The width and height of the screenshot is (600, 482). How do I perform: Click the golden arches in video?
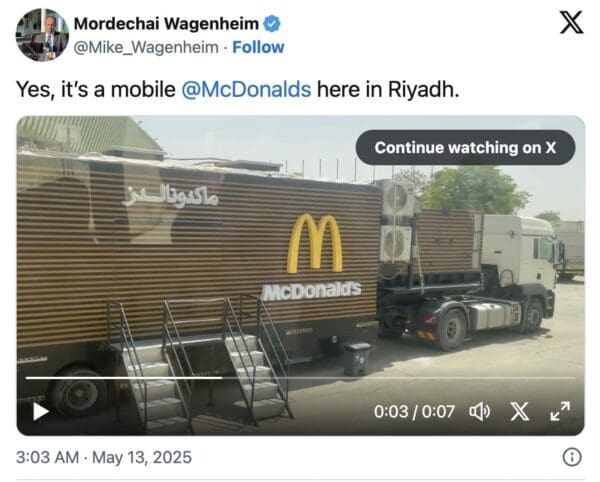coord(315,243)
